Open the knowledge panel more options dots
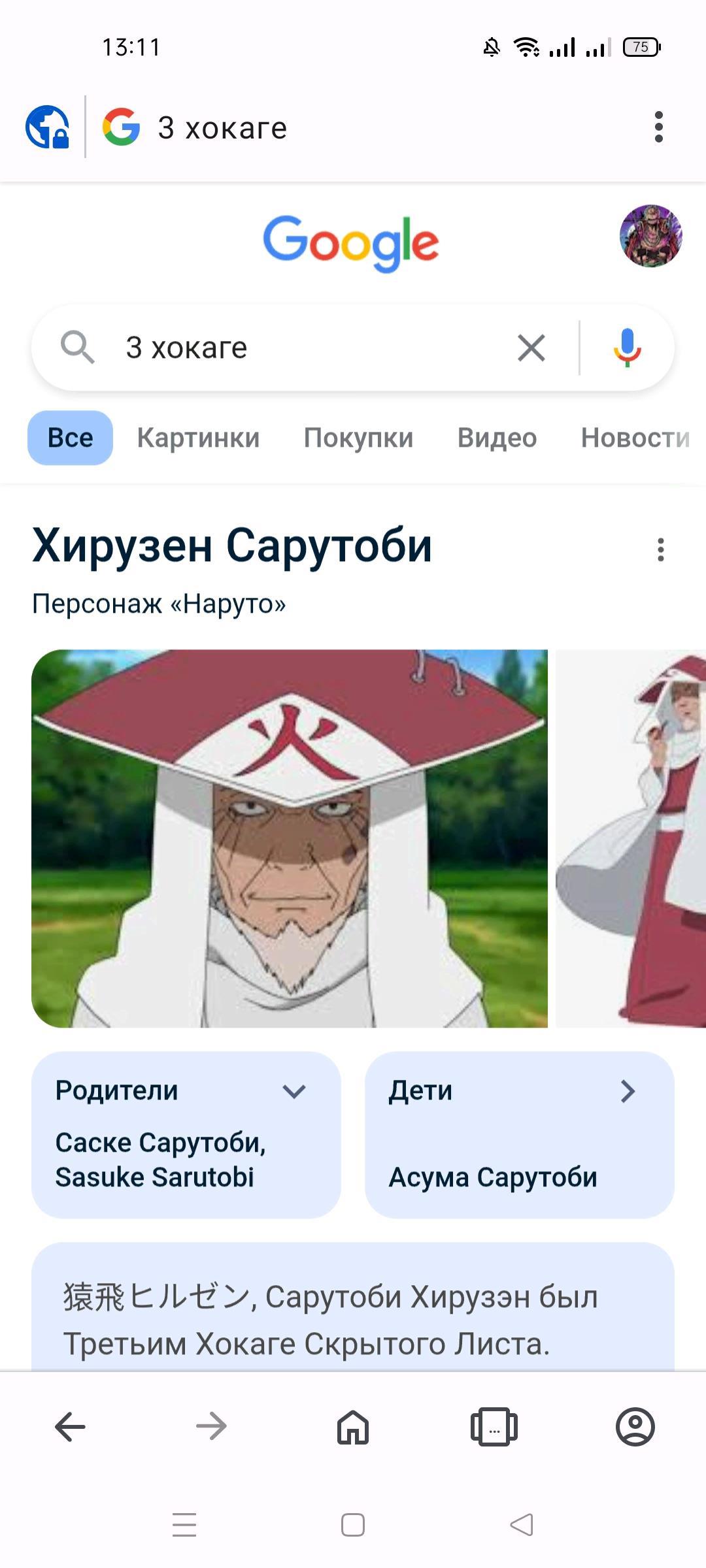 pyautogui.click(x=661, y=550)
